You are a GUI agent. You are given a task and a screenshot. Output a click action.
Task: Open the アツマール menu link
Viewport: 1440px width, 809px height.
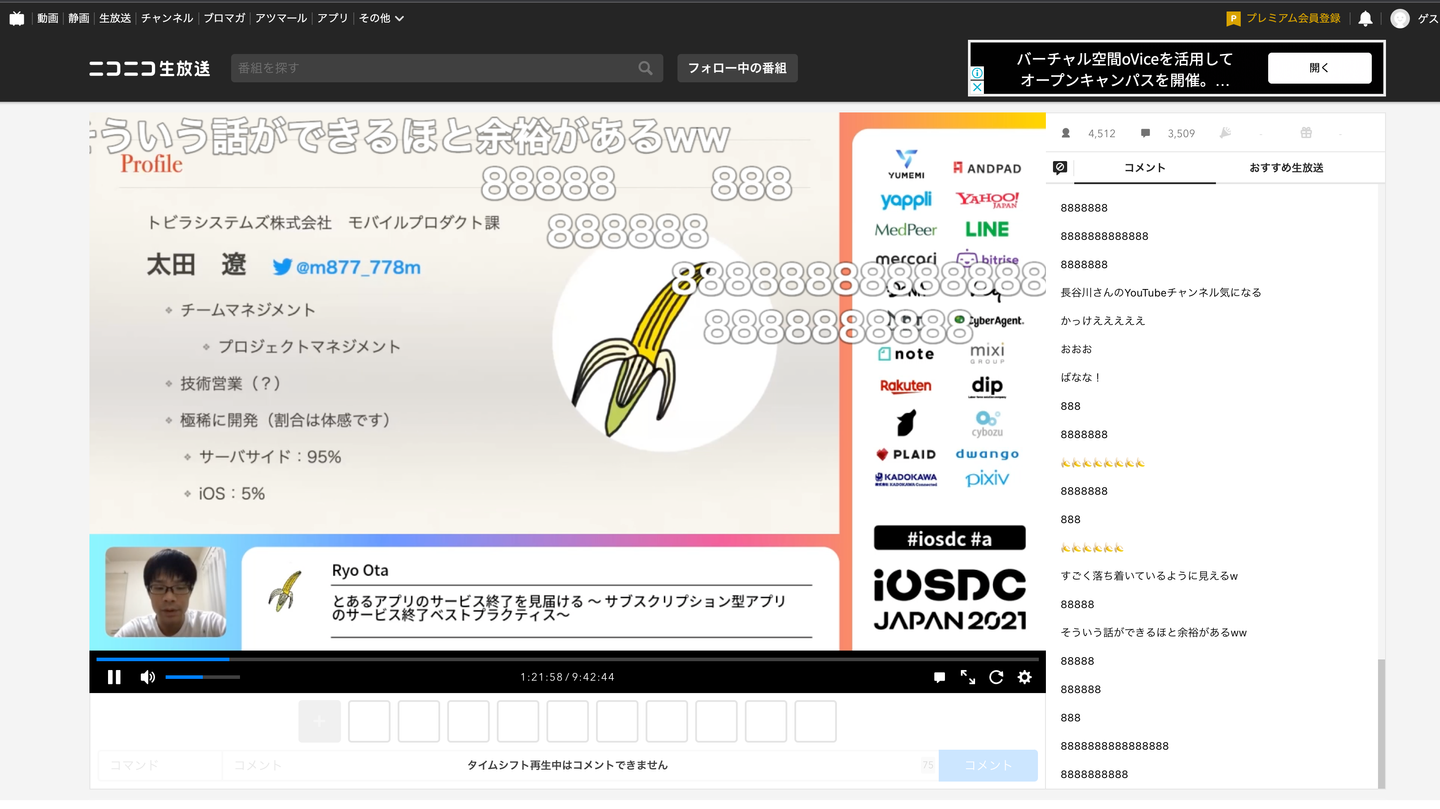point(281,18)
